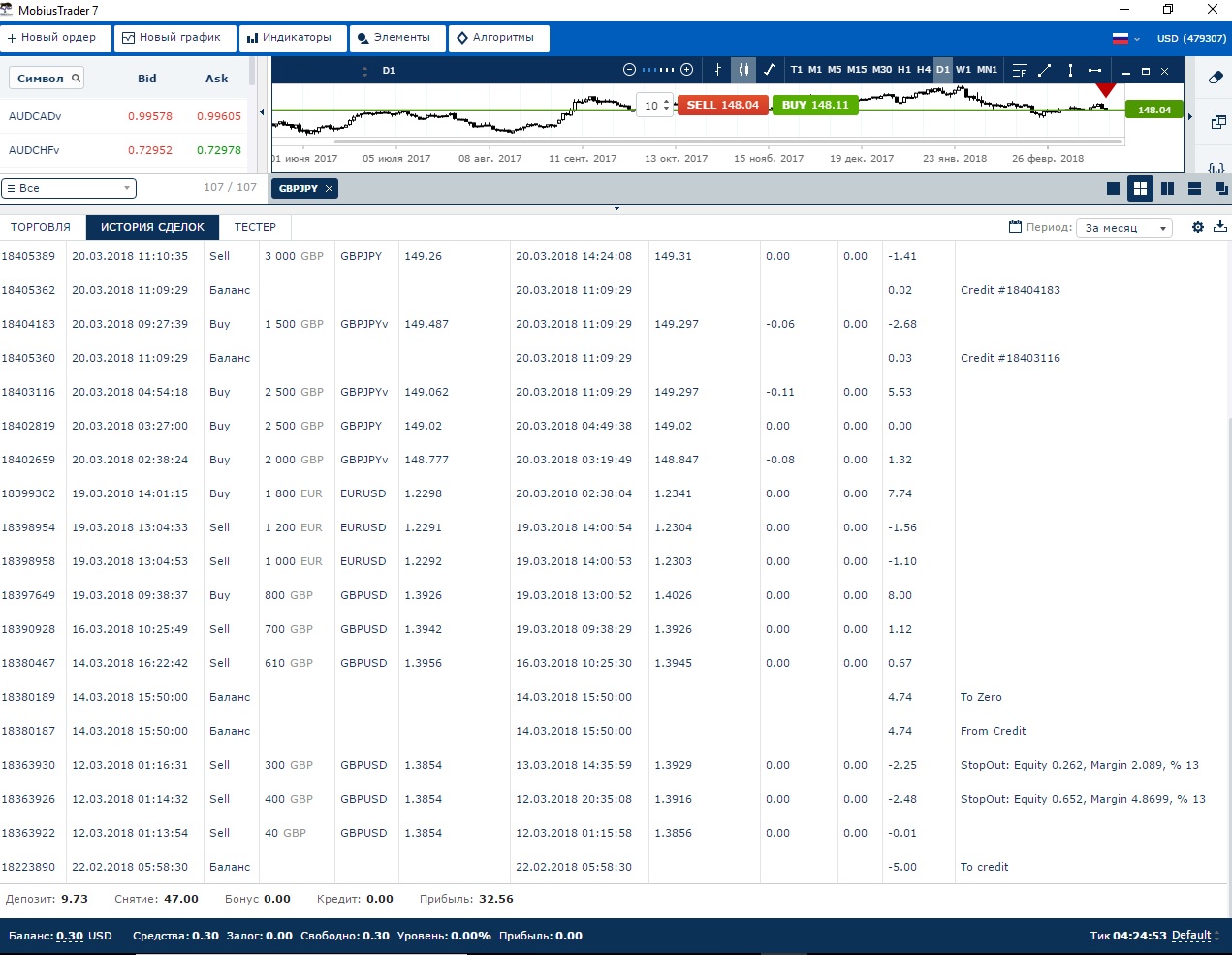Export trade history with download icon
The height and width of the screenshot is (955, 1232).
pos(1220,227)
